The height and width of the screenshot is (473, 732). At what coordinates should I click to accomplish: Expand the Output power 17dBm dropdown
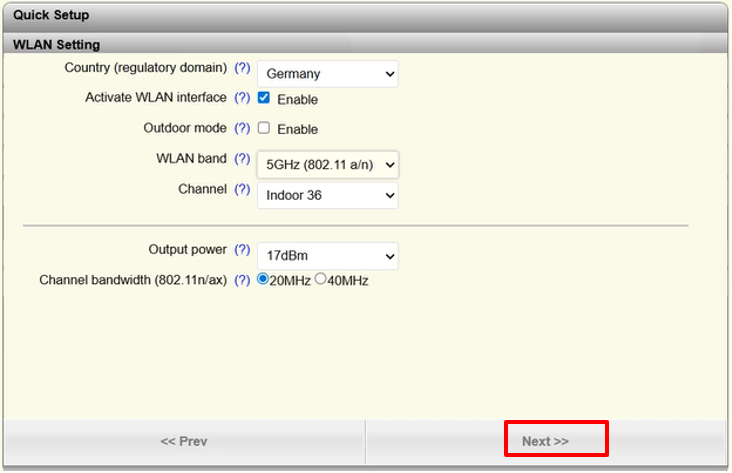327,256
